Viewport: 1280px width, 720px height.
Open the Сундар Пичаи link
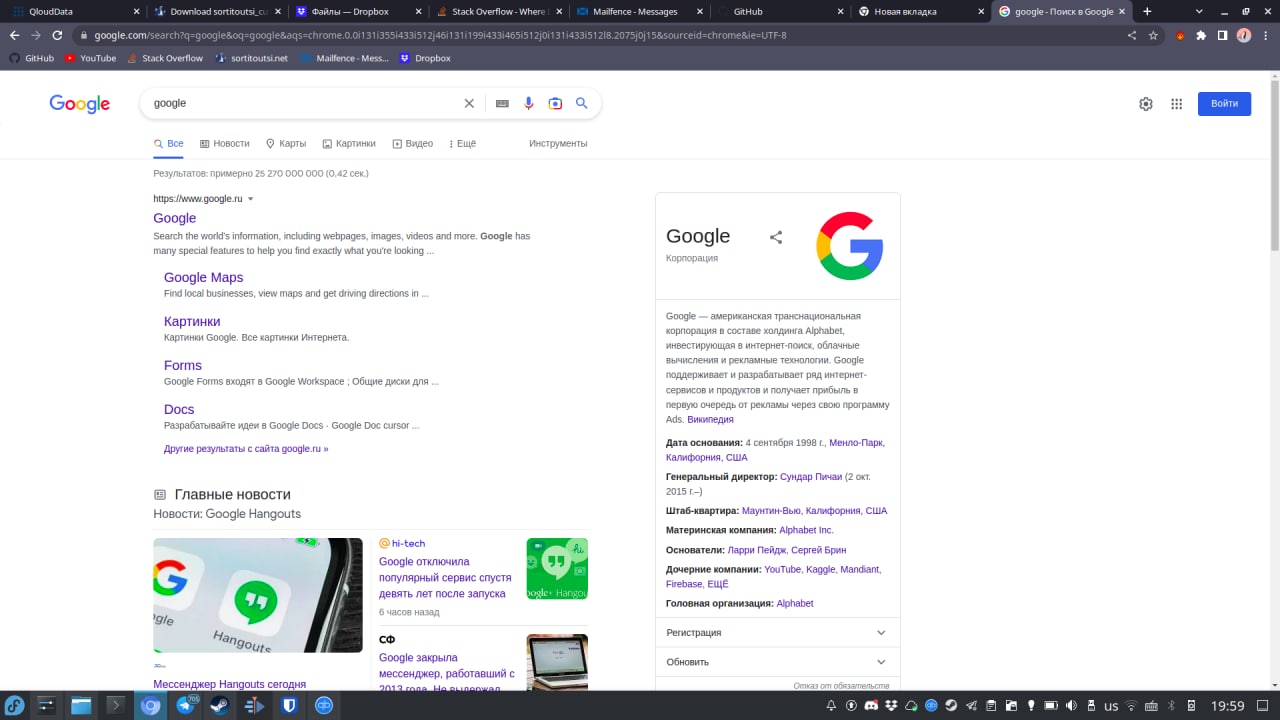[811, 478]
